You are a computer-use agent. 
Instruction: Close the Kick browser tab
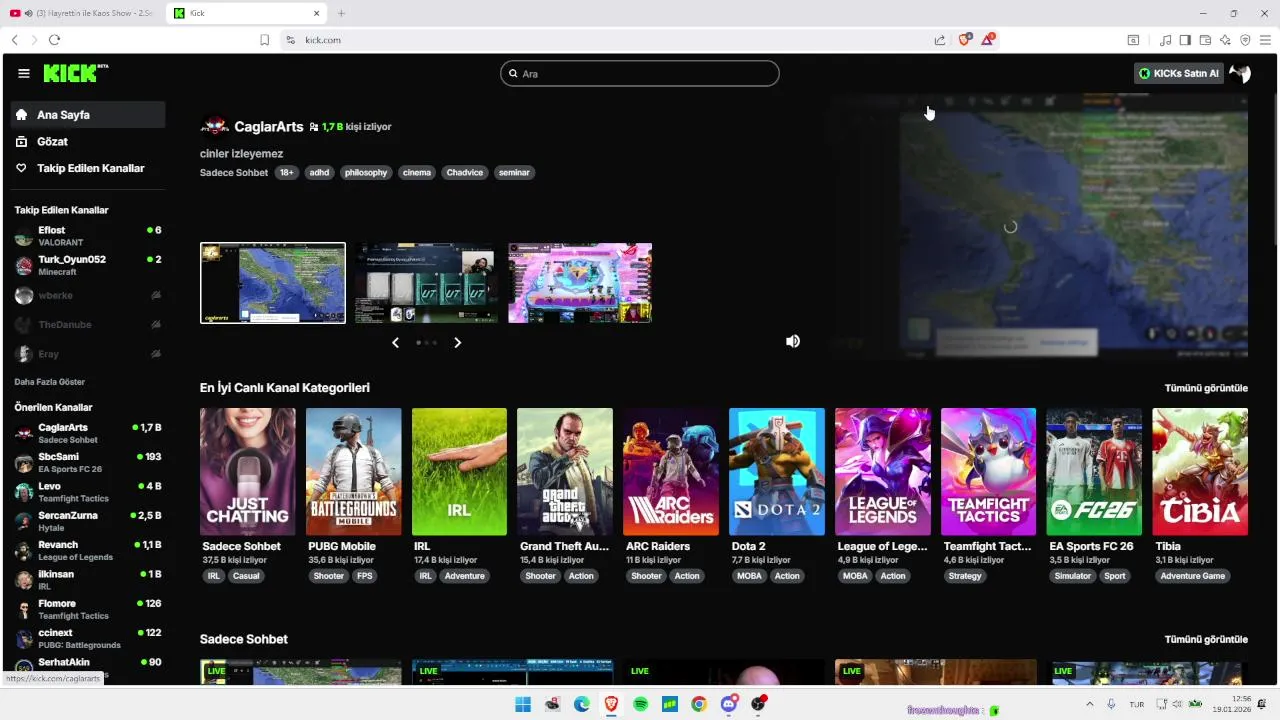317,13
